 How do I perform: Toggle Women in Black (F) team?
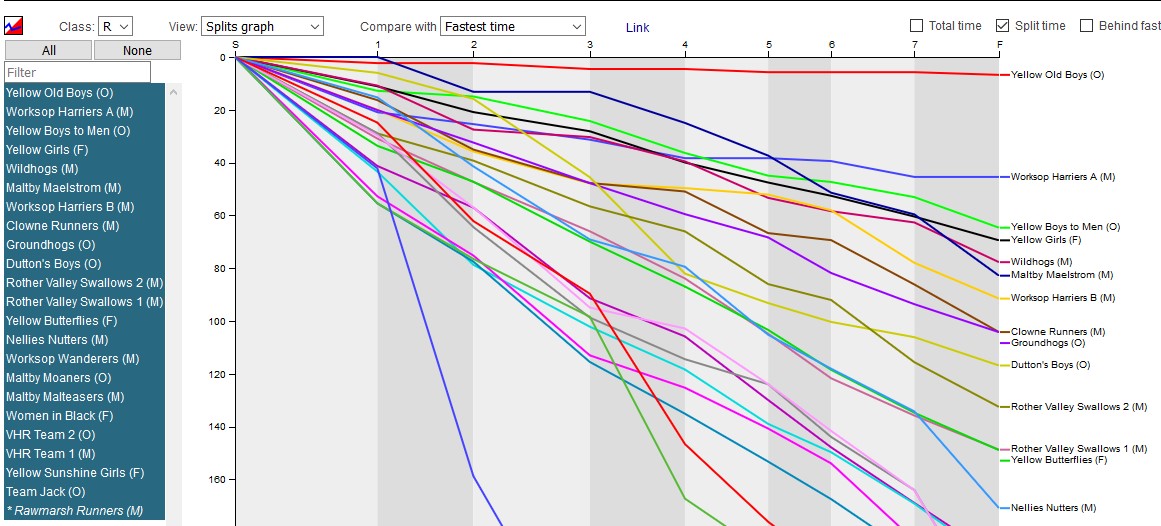(59, 416)
